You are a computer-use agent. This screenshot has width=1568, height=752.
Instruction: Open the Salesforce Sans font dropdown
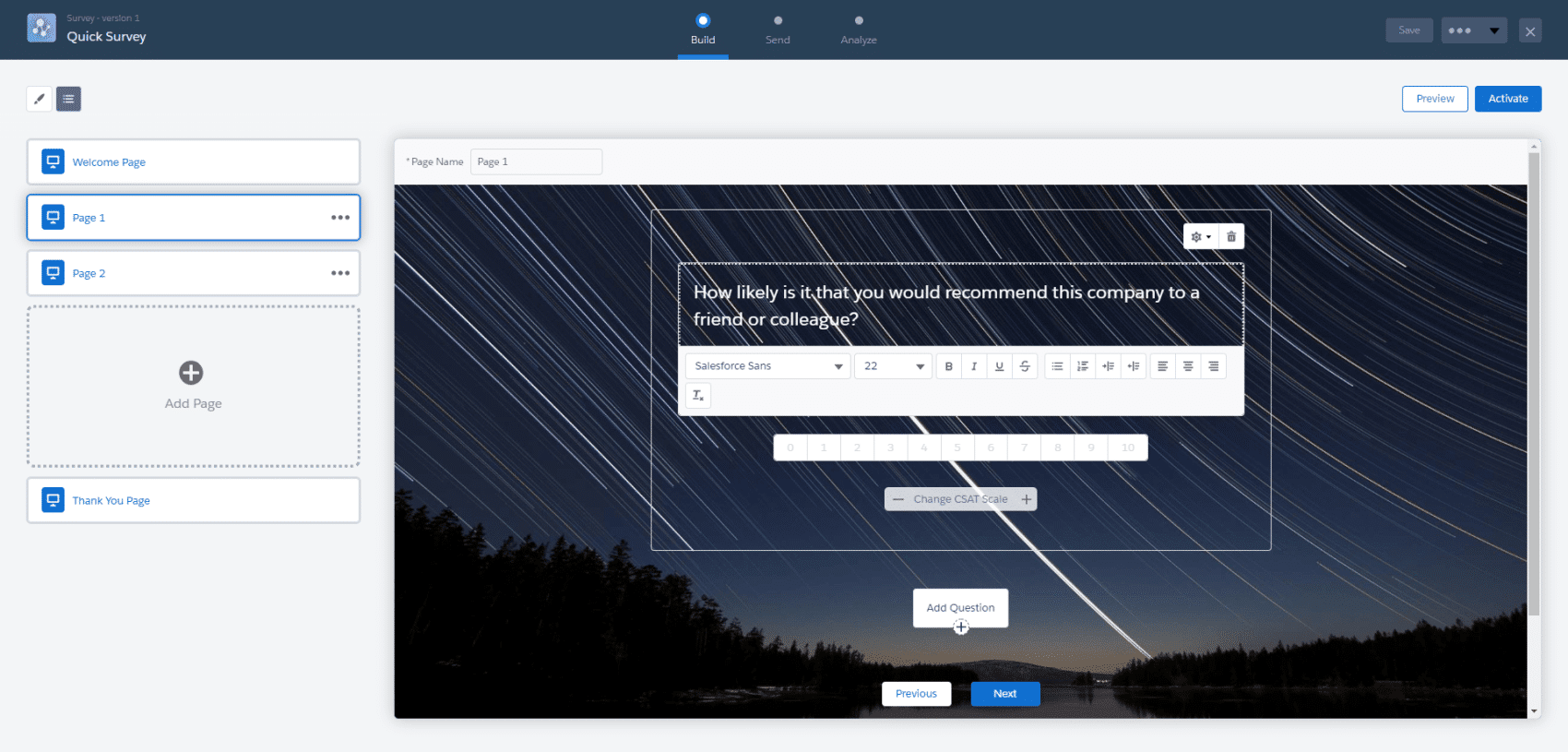767,366
